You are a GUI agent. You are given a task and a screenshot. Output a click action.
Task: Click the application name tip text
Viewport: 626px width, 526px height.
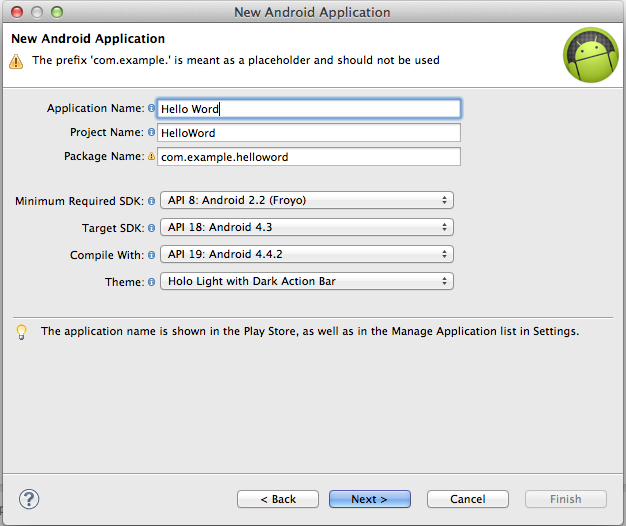[x=310, y=331]
